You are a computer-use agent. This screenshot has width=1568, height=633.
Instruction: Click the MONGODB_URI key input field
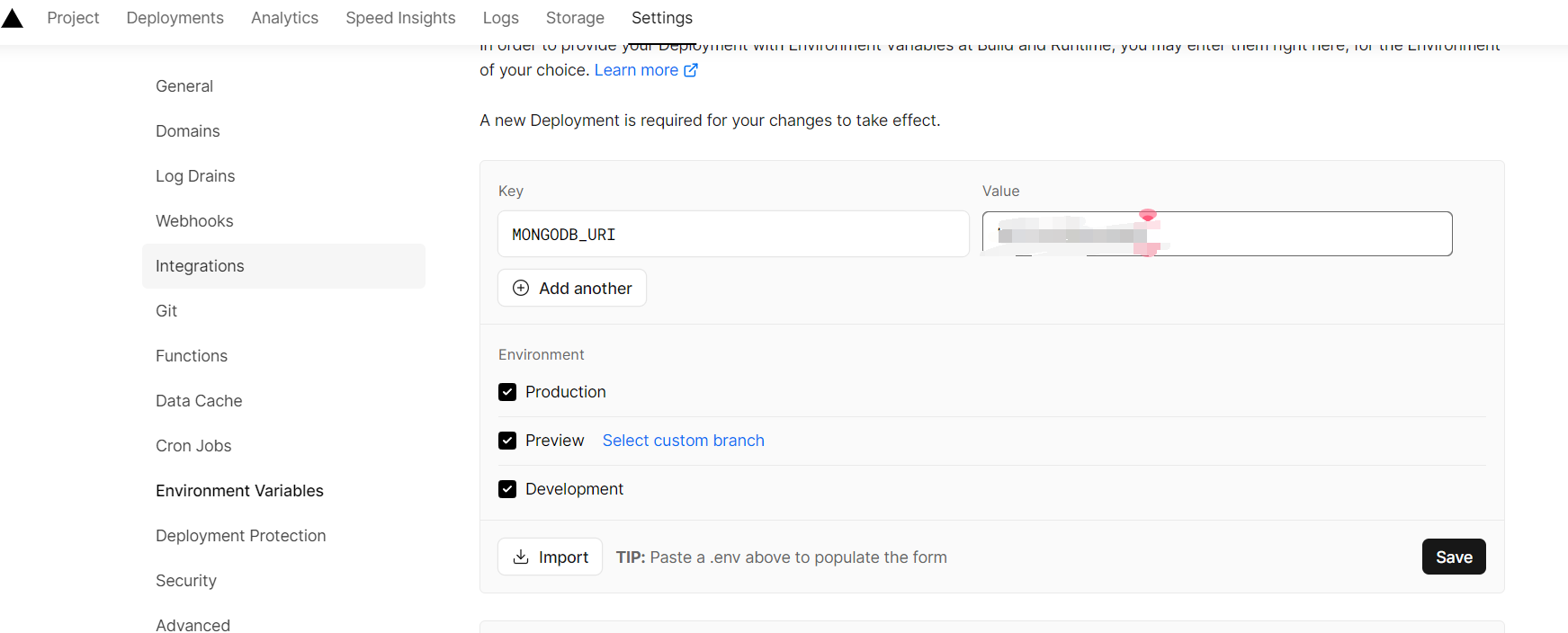coord(732,234)
